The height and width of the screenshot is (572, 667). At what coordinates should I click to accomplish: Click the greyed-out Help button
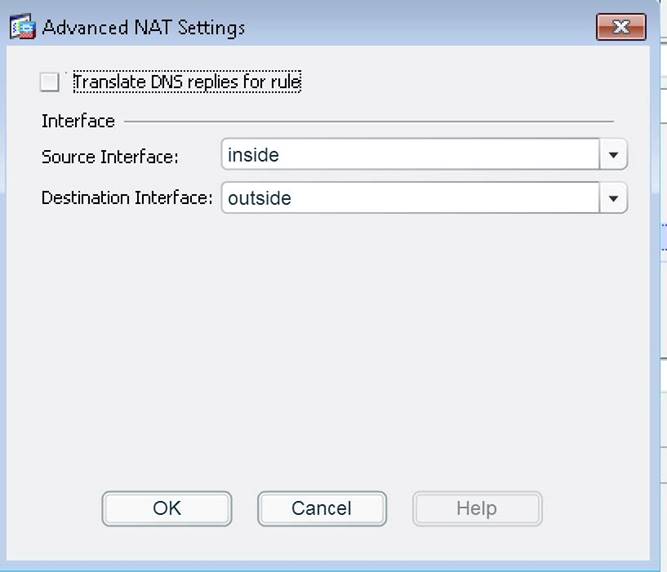(476, 508)
